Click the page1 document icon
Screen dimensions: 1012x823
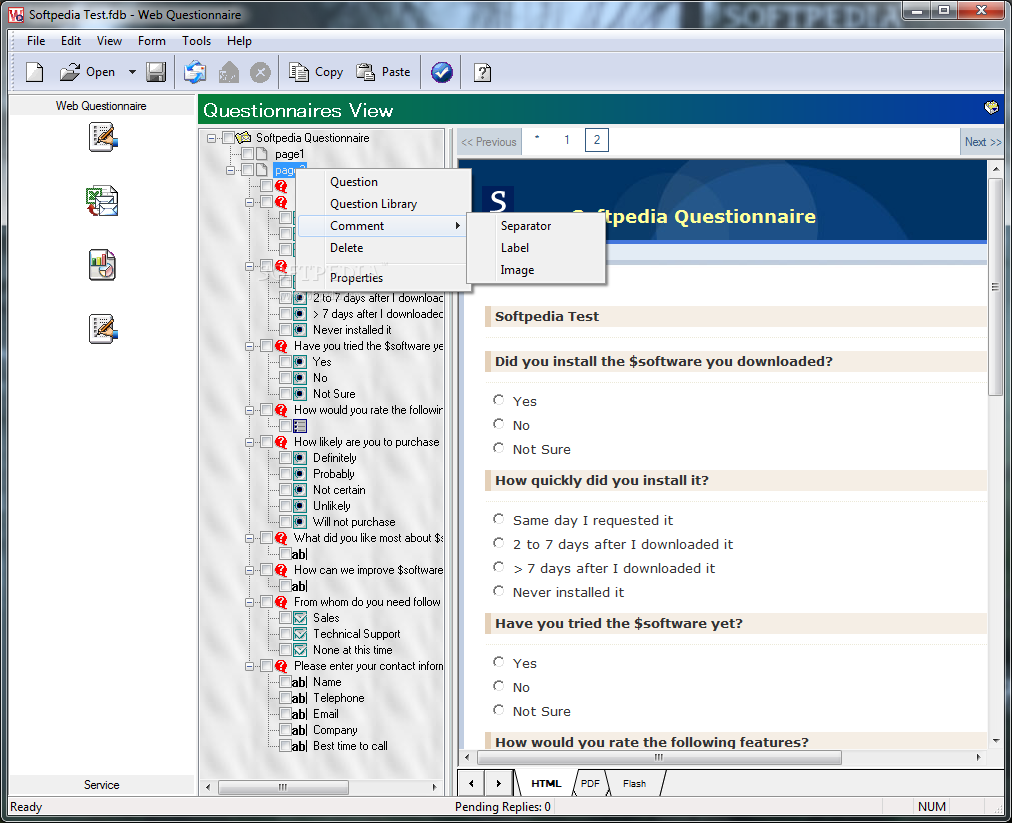click(261, 154)
